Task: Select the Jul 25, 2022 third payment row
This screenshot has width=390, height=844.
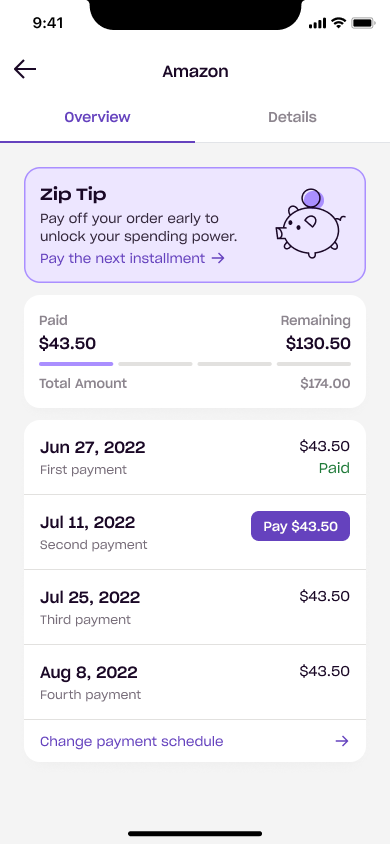Action: [x=195, y=607]
